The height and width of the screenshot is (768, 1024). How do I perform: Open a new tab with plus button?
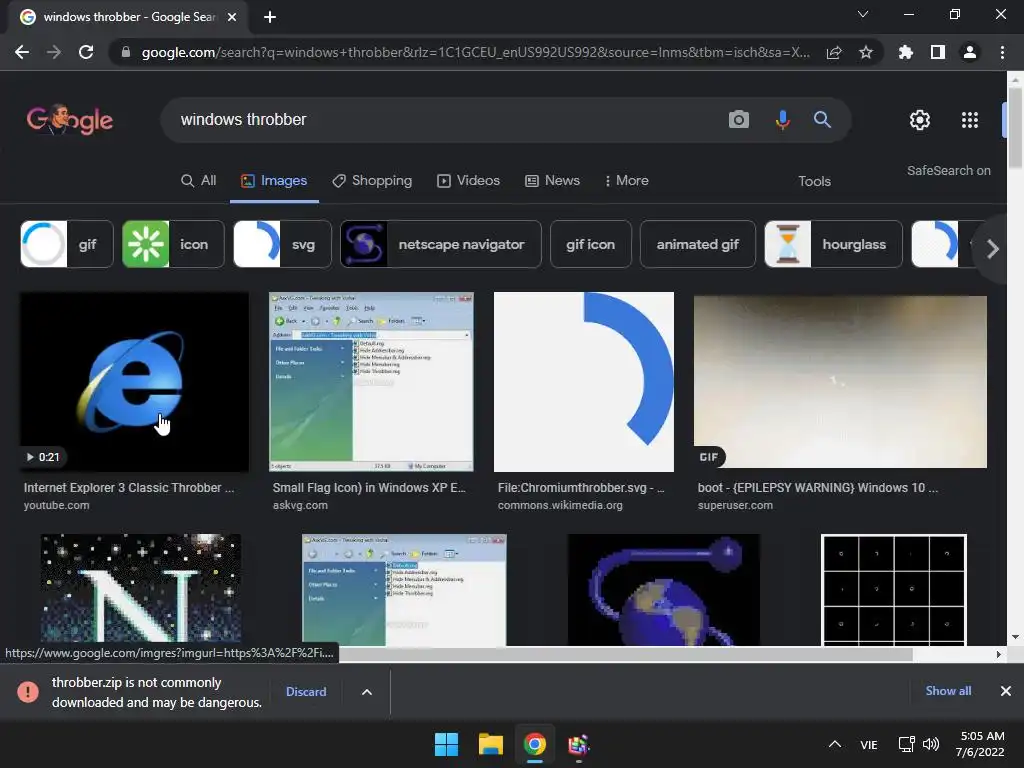tap(270, 17)
